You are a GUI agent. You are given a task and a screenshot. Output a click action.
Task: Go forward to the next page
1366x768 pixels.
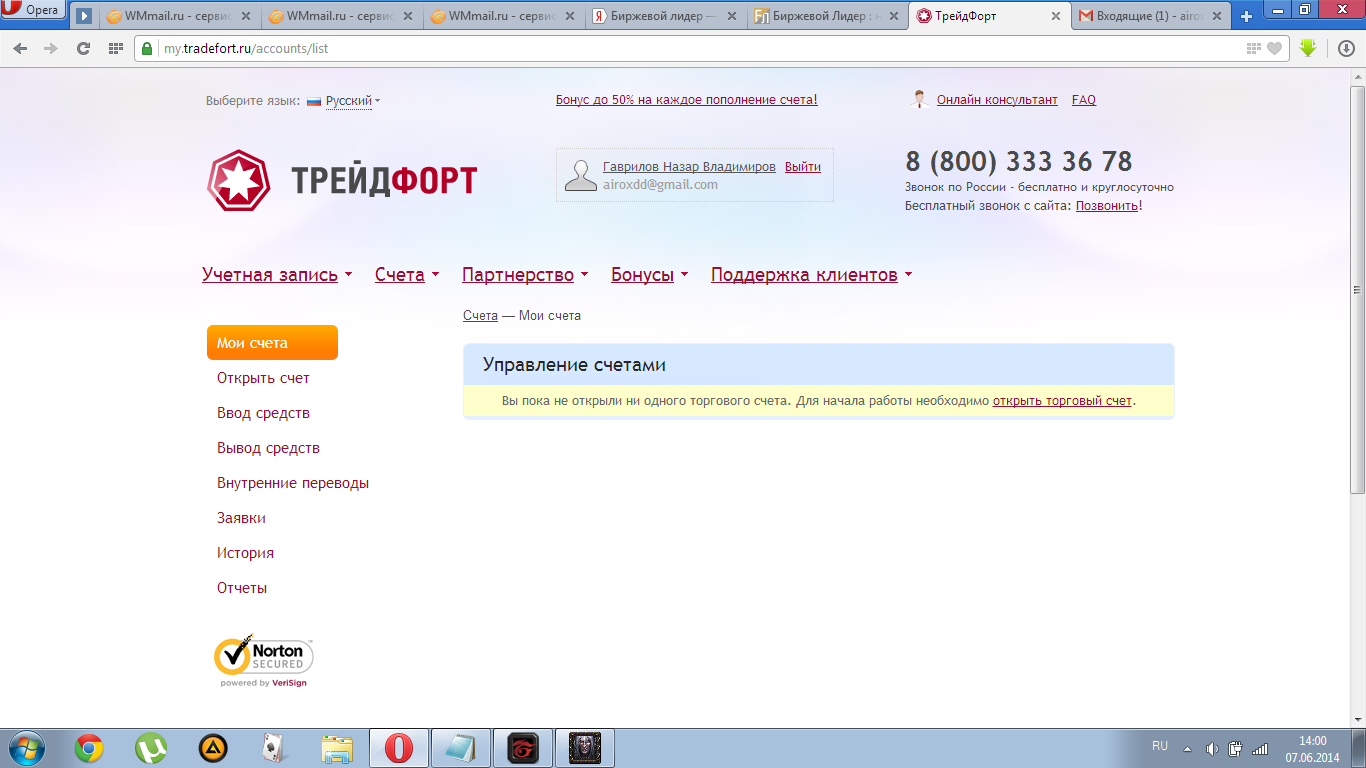(51, 48)
